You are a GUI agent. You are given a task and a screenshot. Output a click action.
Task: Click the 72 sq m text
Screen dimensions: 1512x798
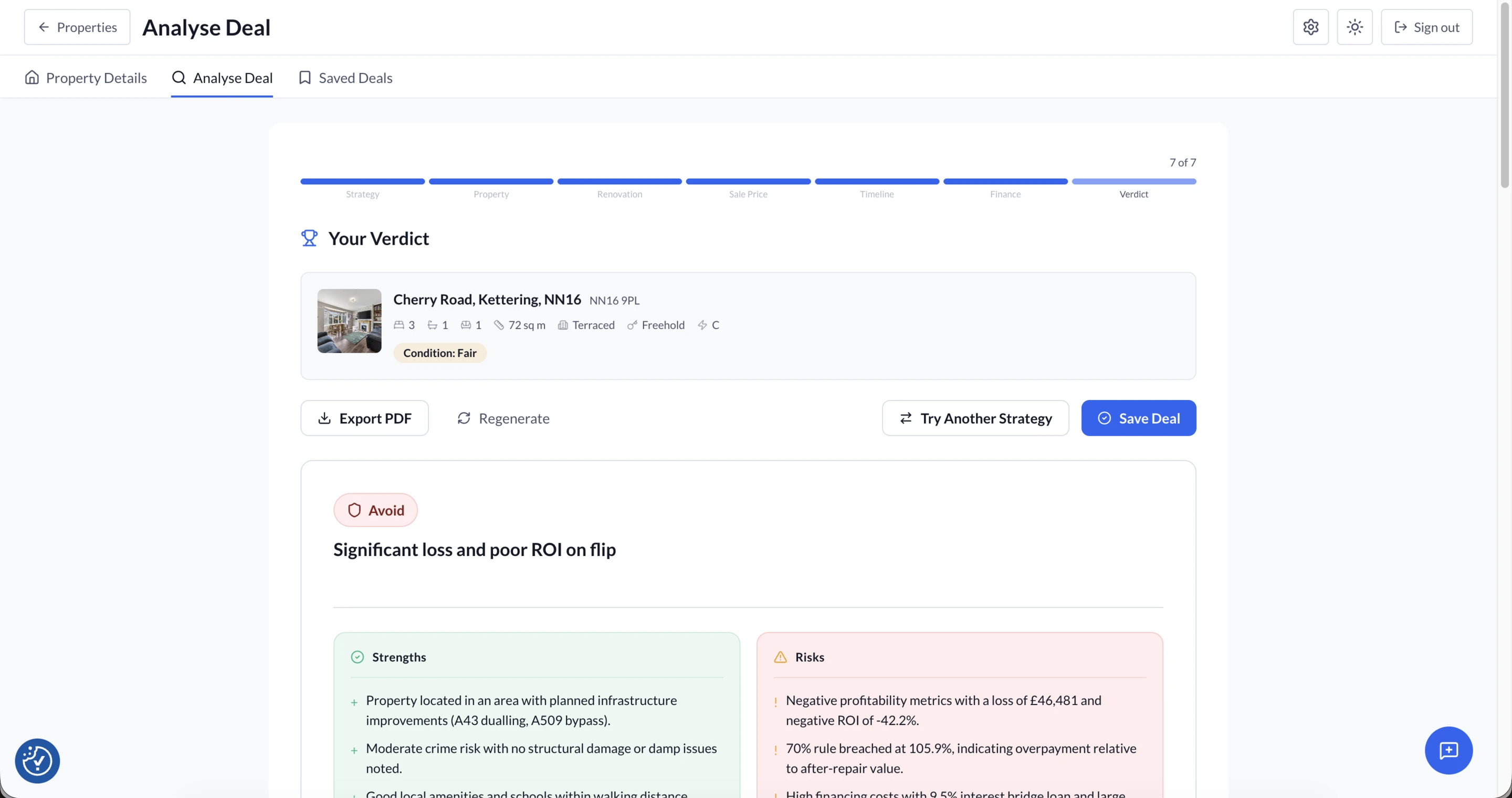(527, 325)
